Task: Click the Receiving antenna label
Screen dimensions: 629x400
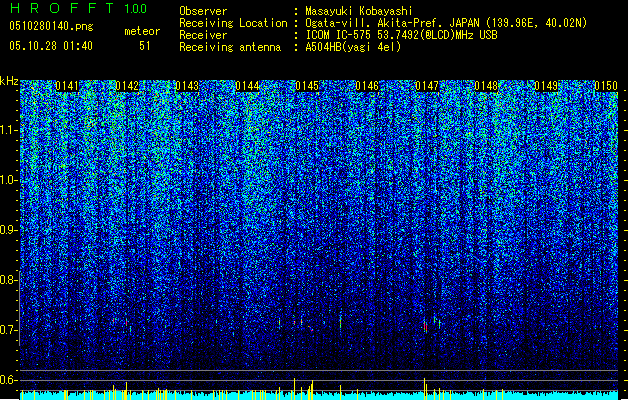Action: (230, 47)
